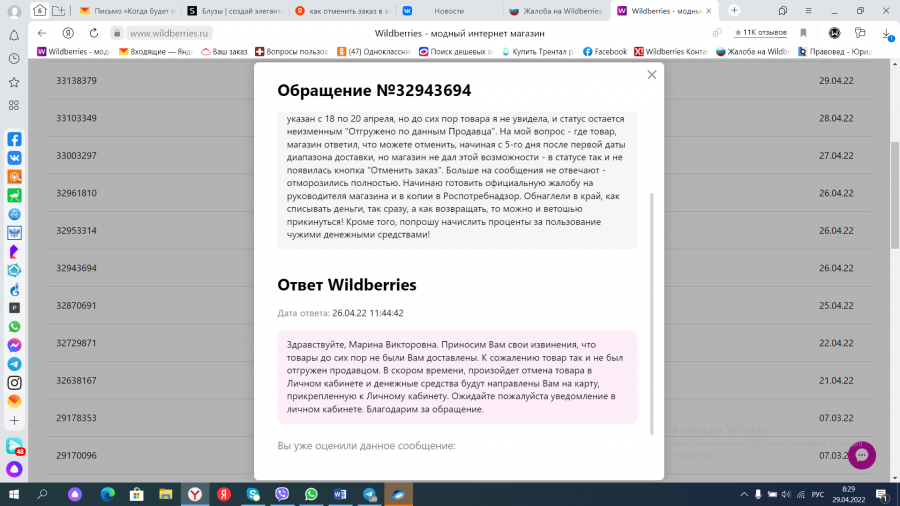Open the Ваш заказ bookmark
Screen dimensions: 900x506
point(224,52)
